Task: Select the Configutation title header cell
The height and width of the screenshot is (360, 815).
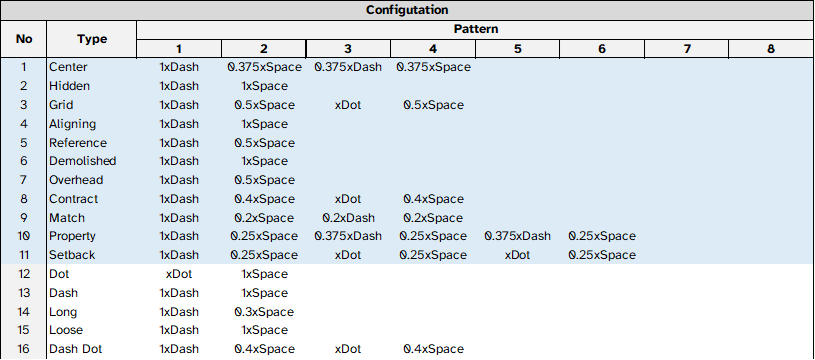Action: [x=407, y=10]
